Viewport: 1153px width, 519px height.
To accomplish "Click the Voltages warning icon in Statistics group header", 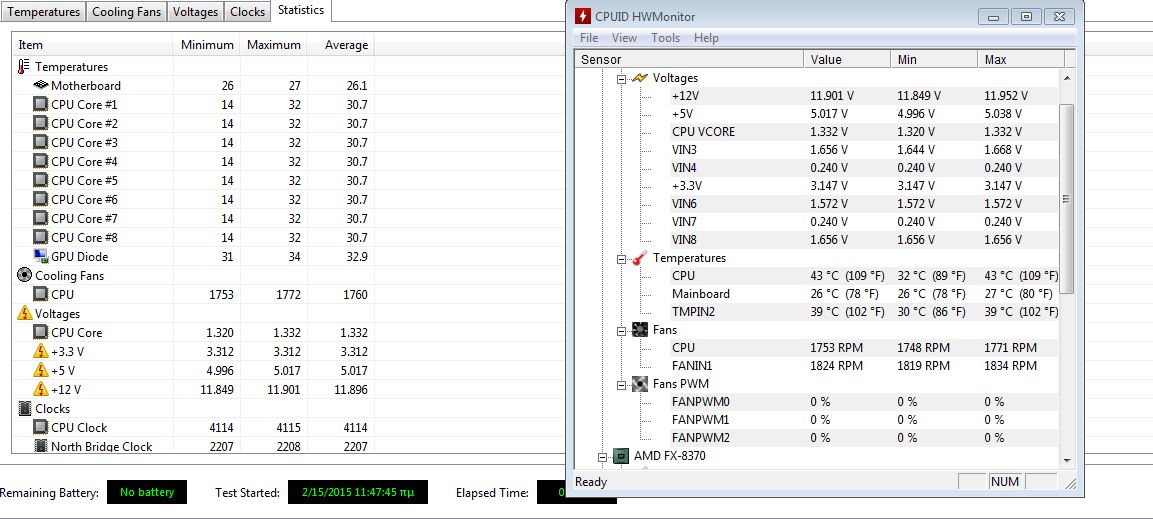I will click(x=24, y=313).
